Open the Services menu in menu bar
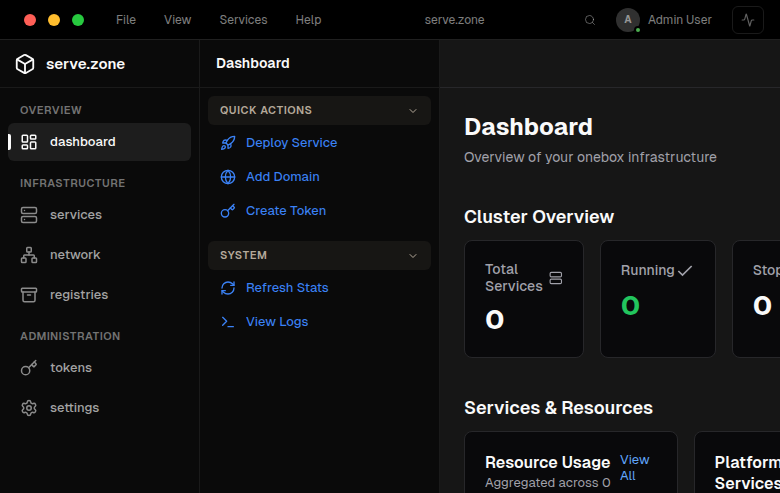Image resolution: width=780 pixels, height=493 pixels. [x=243, y=20]
